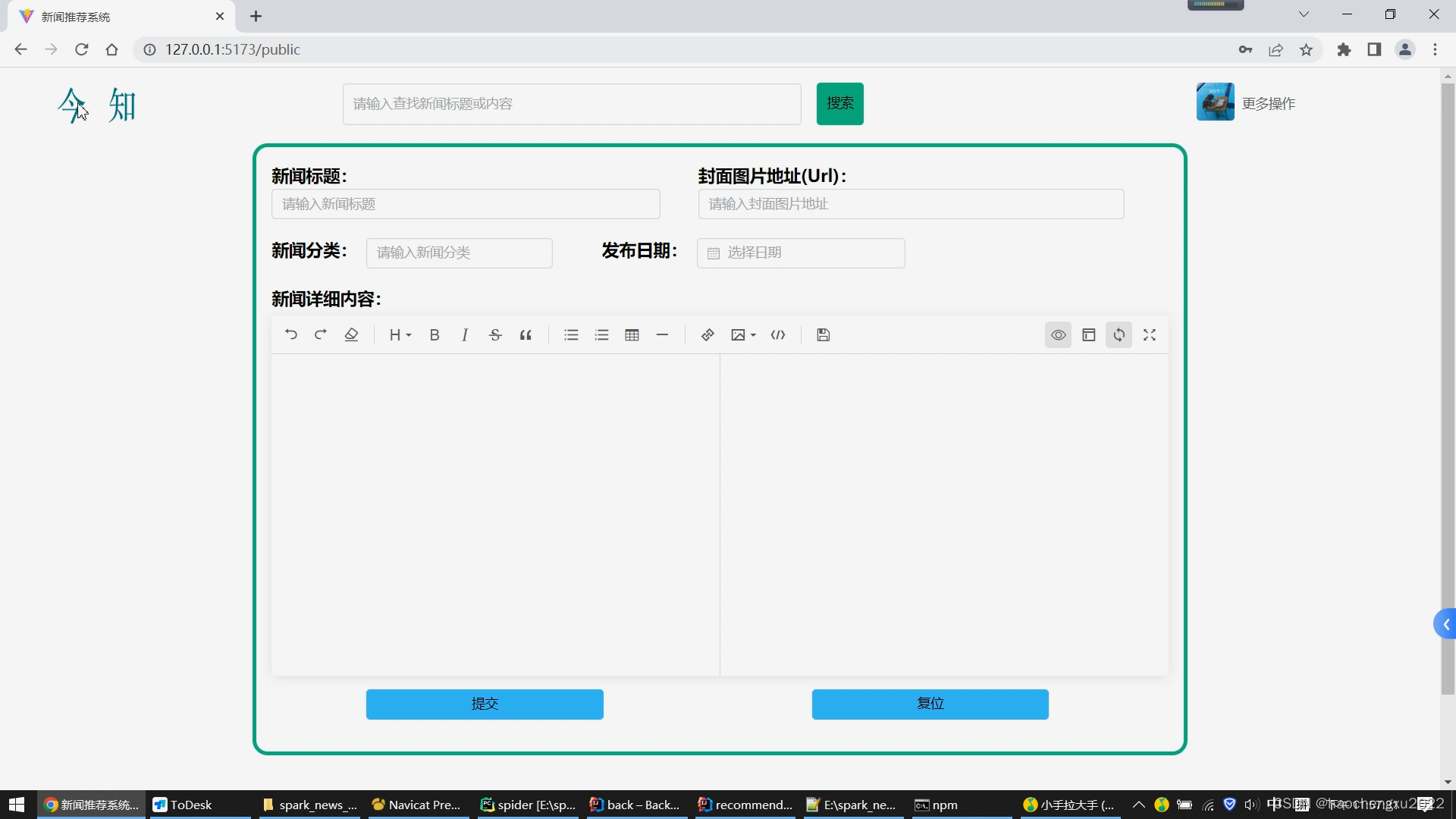Insert a code block via the editor toolbar
Screen dimensions: 1456x819
[777, 334]
